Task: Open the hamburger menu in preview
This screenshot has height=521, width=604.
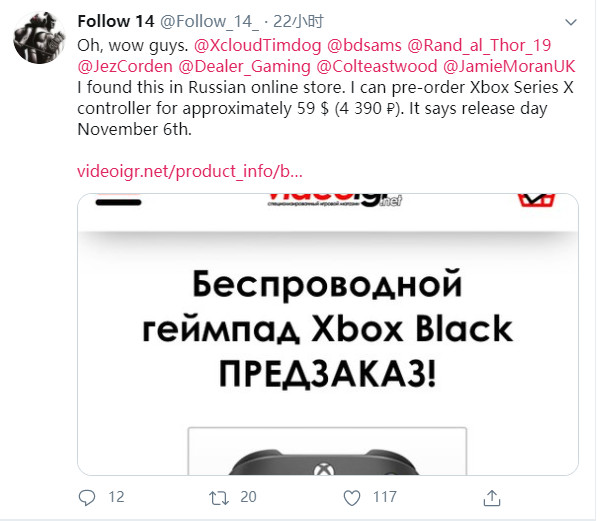Action: (x=118, y=201)
